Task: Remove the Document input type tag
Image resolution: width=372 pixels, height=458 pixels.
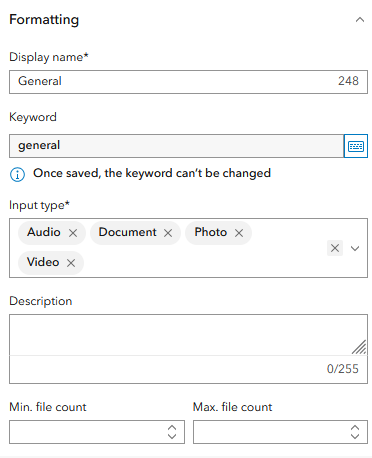Action: point(168,233)
